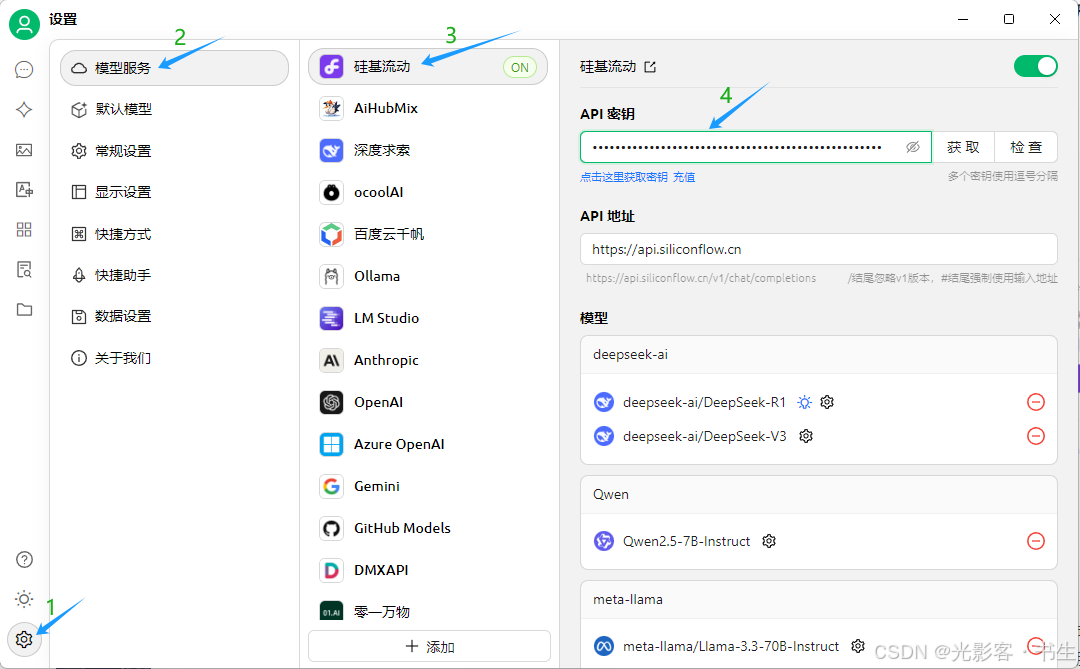Open the agents star sidebar icon
Viewport: 1080px width, 669px height.
[24, 110]
